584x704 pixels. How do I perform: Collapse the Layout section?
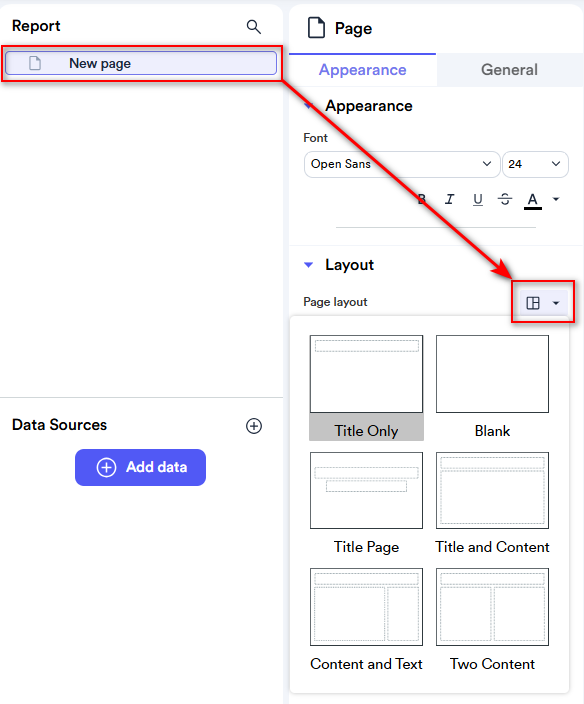tap(308, 265)
